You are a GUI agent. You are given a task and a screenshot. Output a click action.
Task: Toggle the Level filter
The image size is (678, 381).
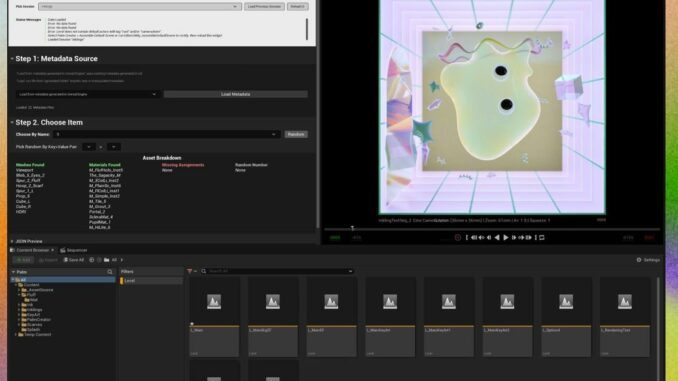coord(151,281)
